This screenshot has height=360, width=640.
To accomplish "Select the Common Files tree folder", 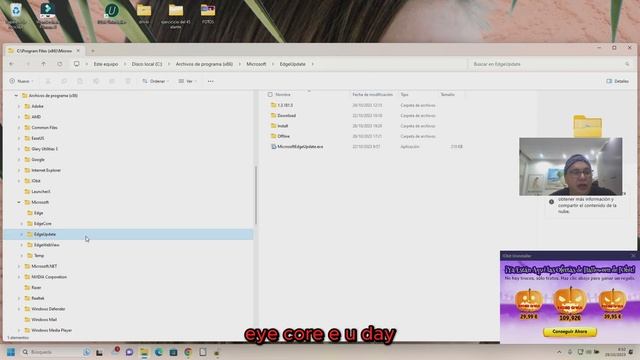I will click(44, 128).
